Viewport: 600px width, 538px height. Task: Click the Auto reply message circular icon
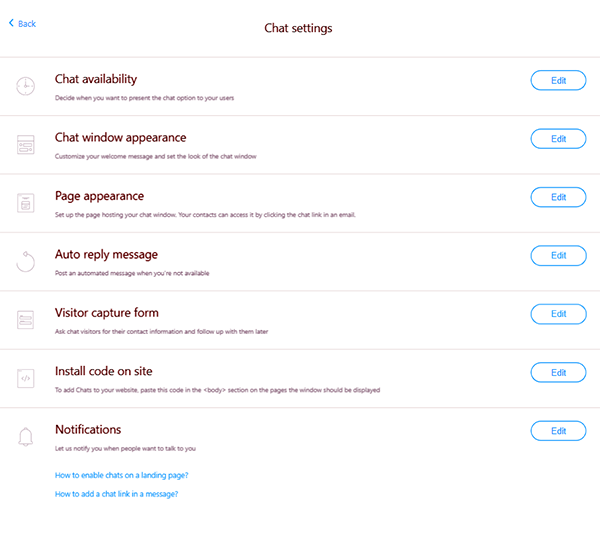tap(26, 262)
